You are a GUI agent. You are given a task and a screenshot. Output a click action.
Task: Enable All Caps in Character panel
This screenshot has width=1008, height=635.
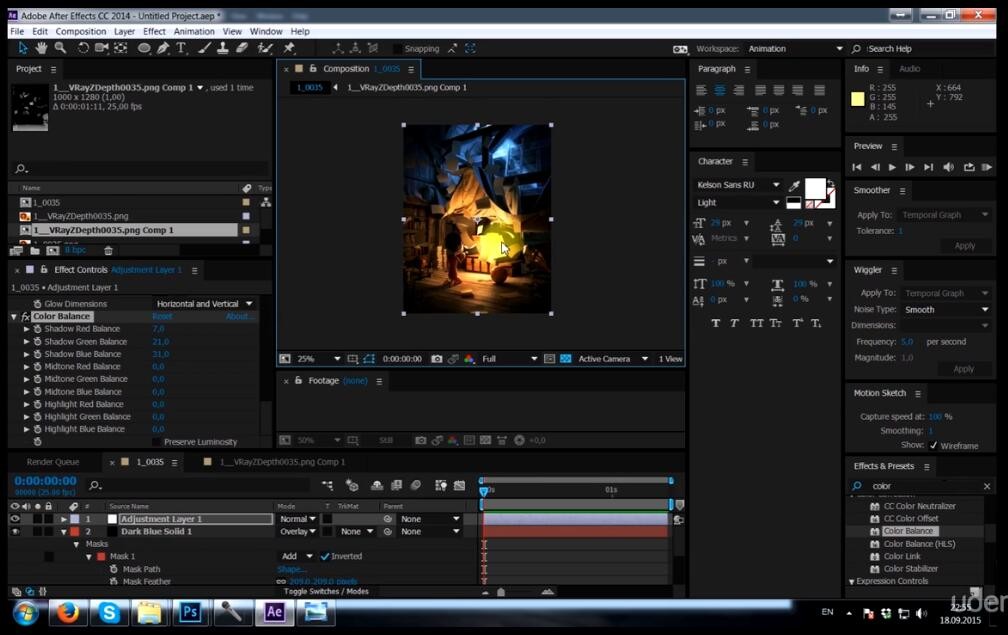[x=756, y=323]
